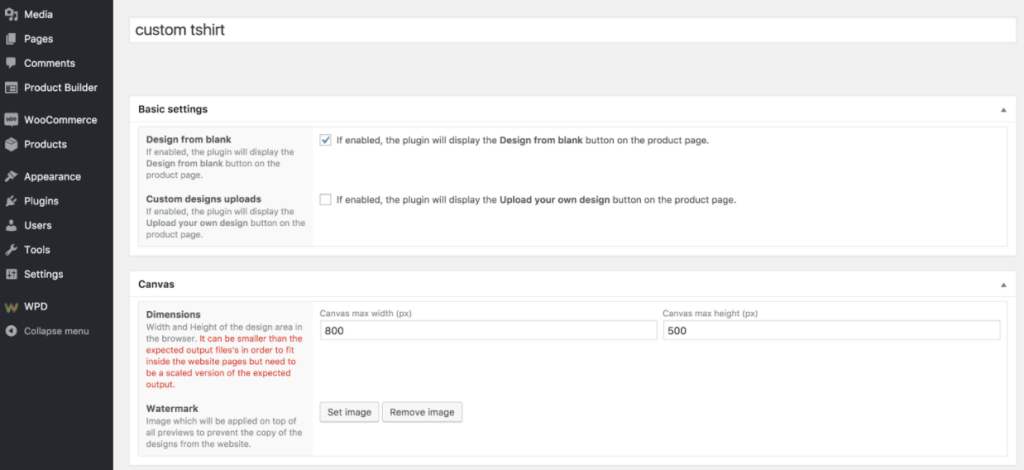This screenshot has height=470, width=1024.
Task: Click the Canvas max width field
Action: point(488,331)
